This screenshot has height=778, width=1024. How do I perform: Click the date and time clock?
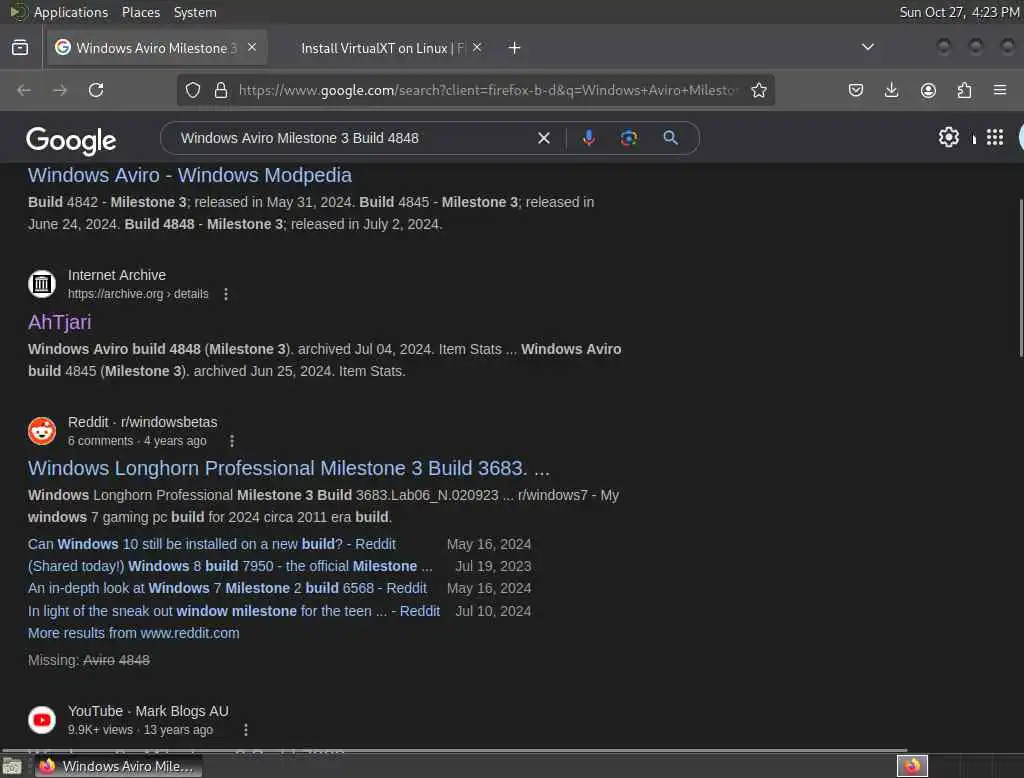(x=959, y=12)
